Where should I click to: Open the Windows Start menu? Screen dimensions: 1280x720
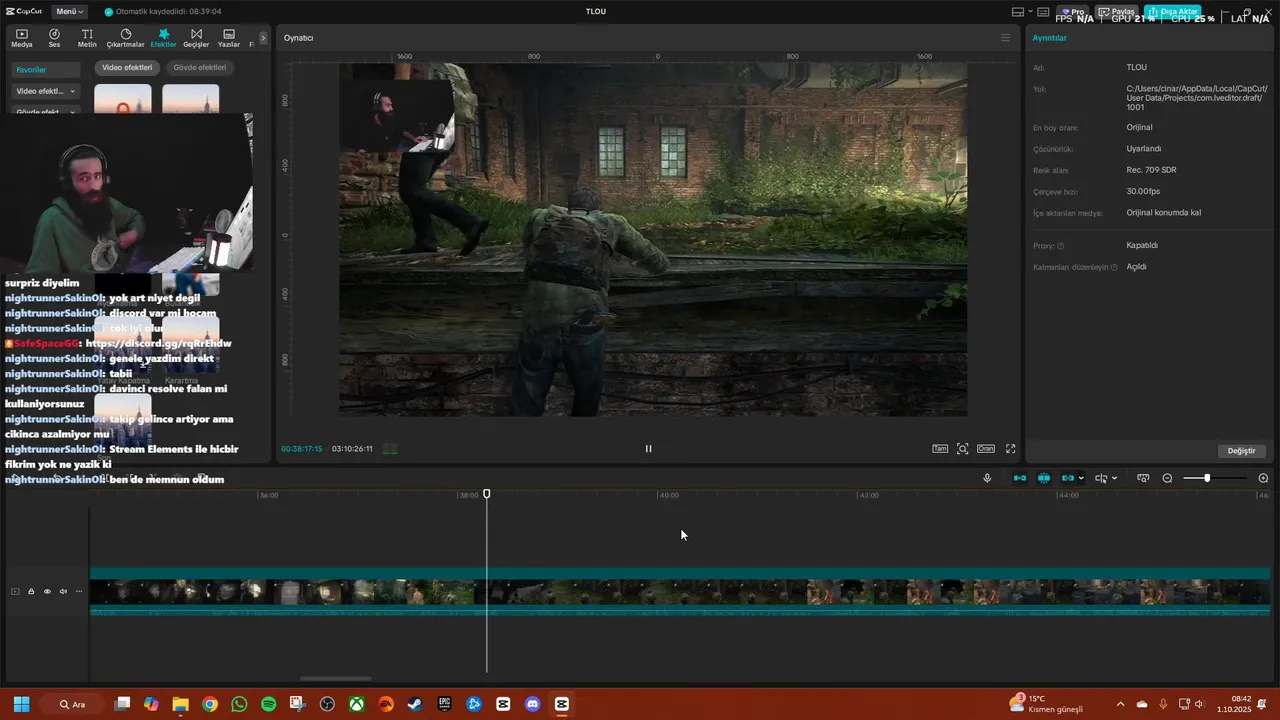point(21,704)
